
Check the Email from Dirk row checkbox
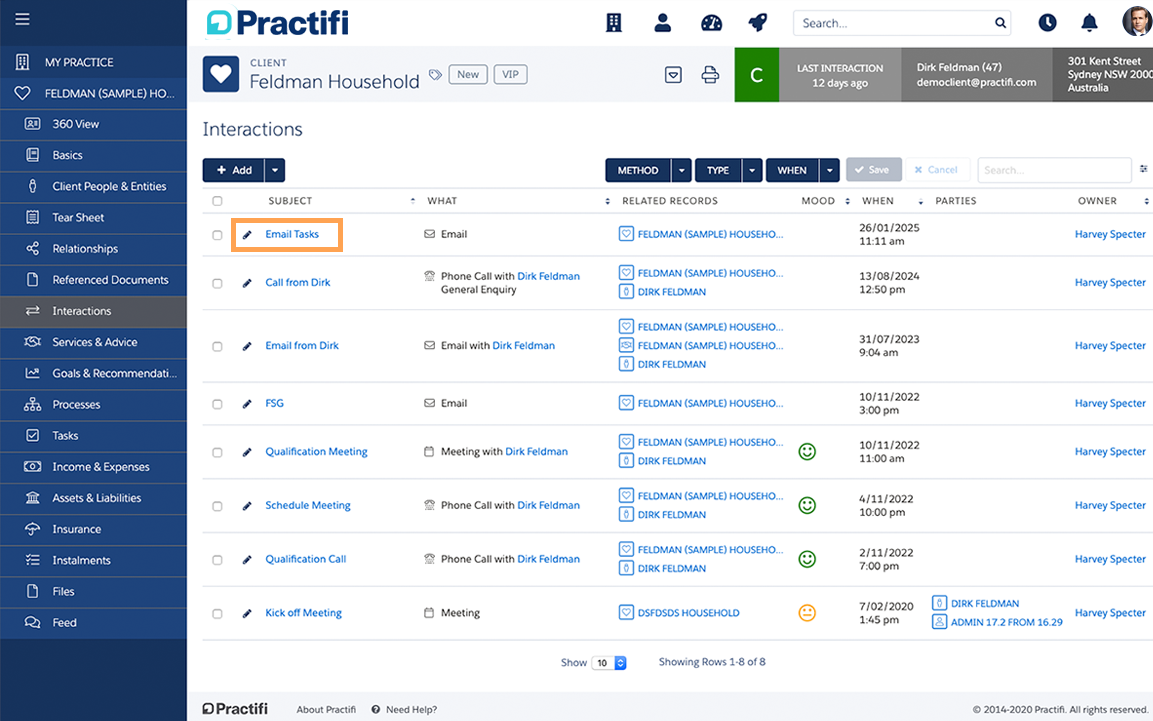tap(217, 347)
